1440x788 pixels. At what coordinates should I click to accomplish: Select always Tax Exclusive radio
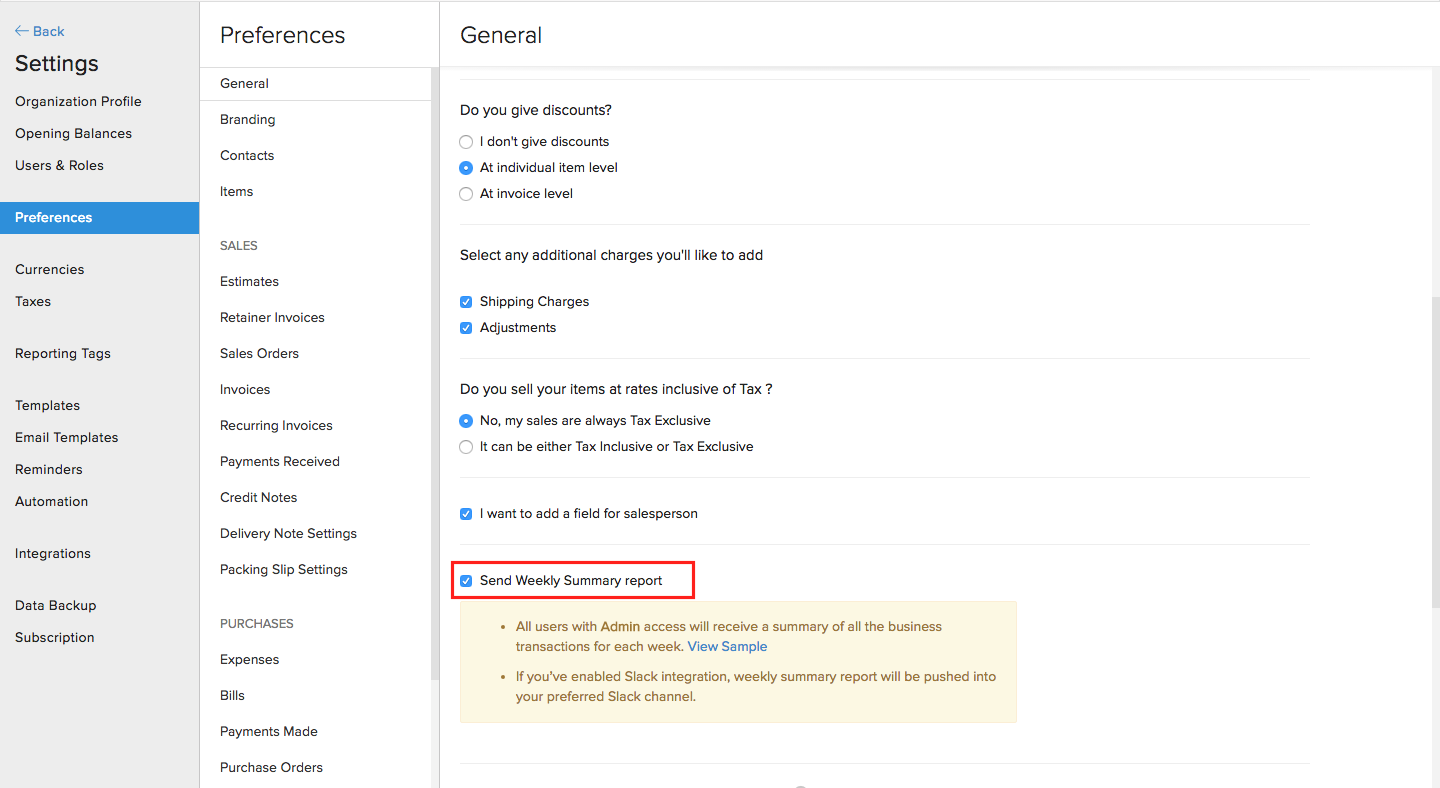tap(466, 421)
